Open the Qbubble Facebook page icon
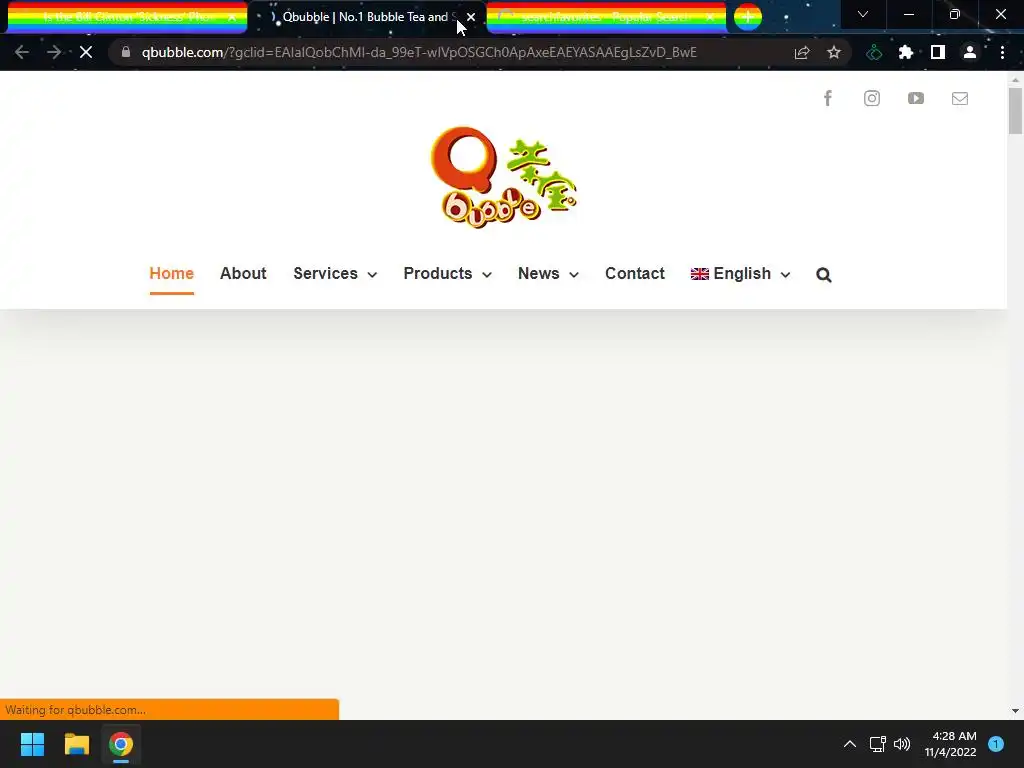 pos(827,99)
